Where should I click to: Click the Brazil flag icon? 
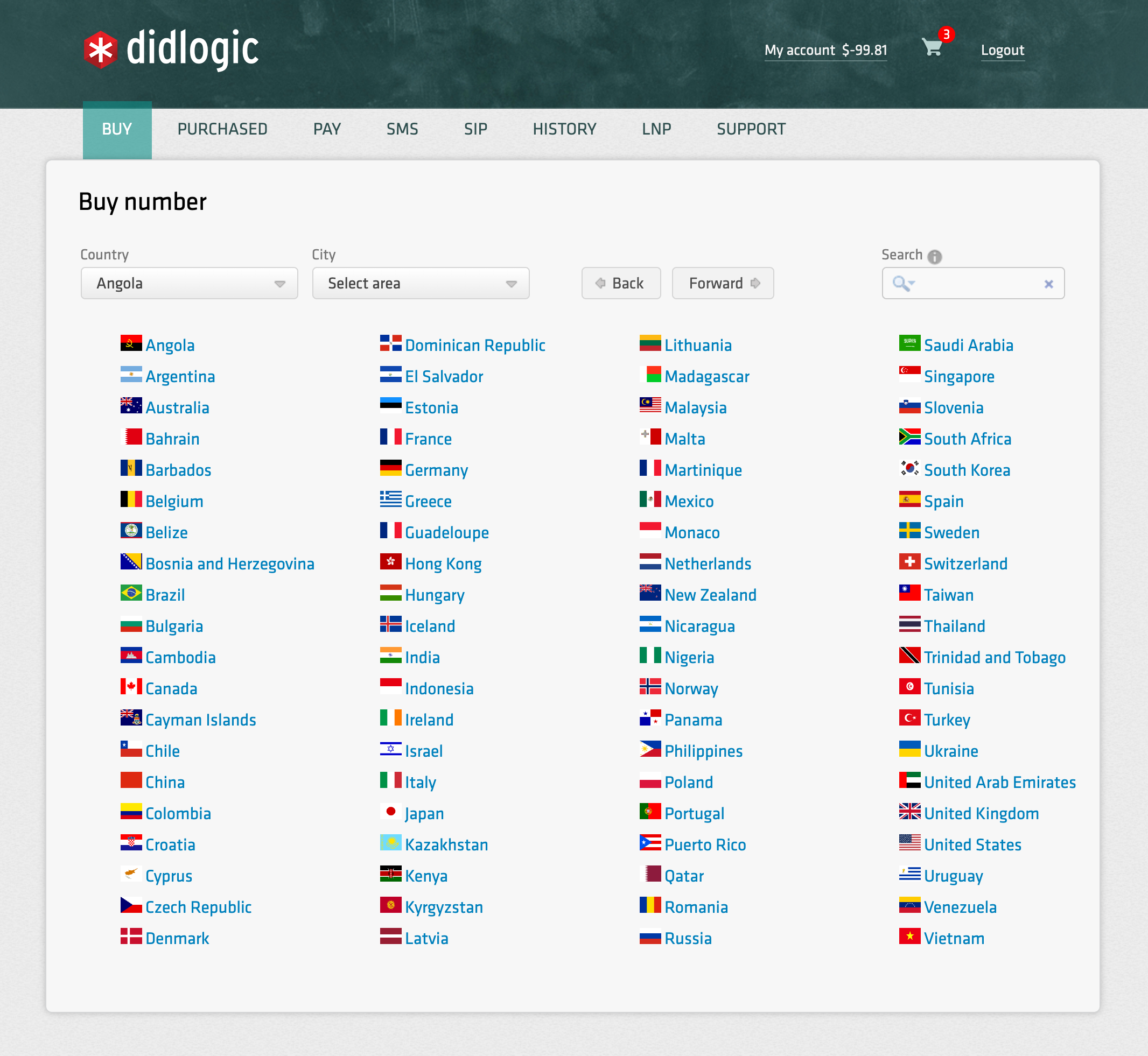pyautogui.click(x=131, y=593)
